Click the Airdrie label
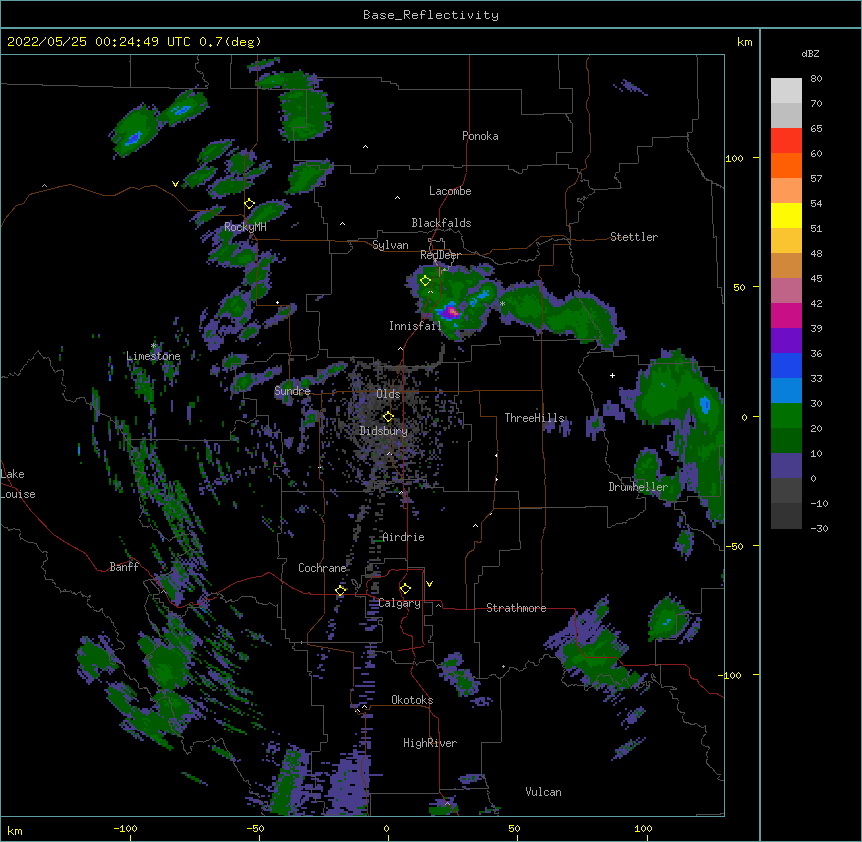The image size is (862, 842). click(x=404, y=537)
